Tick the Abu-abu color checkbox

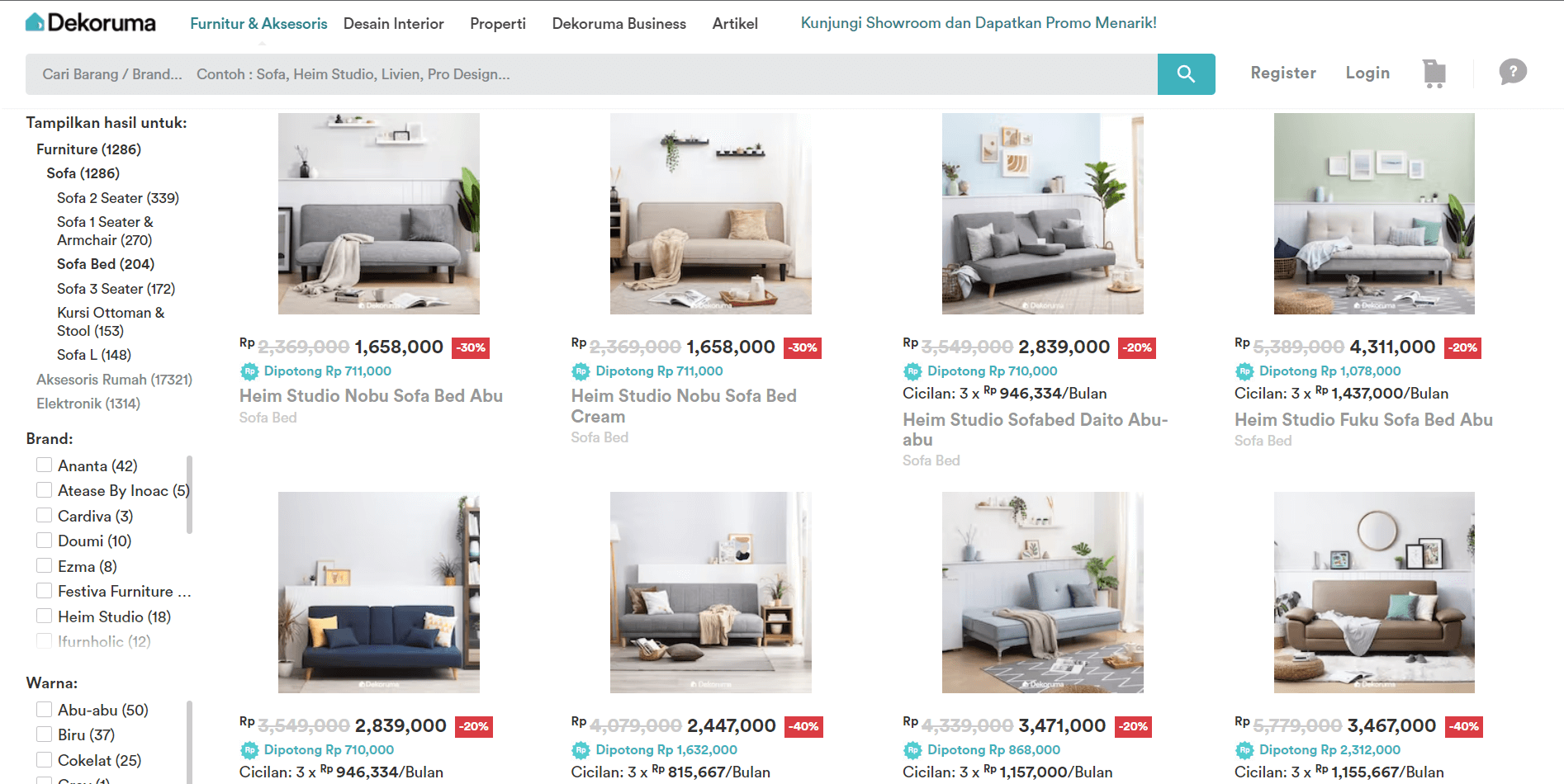pos(45,710)
